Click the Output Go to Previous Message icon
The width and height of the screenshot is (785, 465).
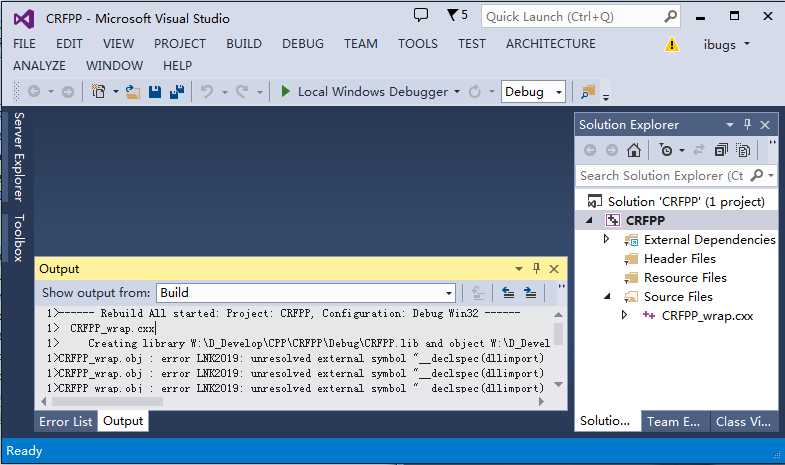(x=508, y=293)
